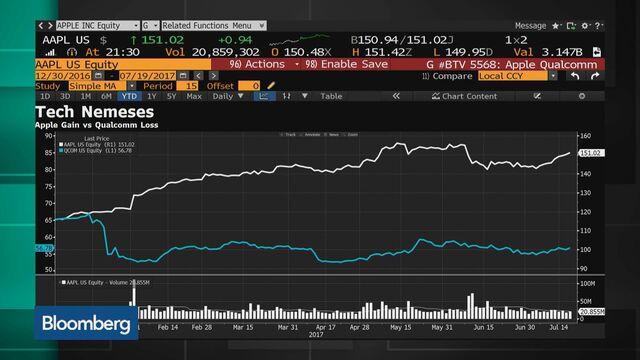Open the start date calendar picker
640x360 pixels.
tap(98, 76)
